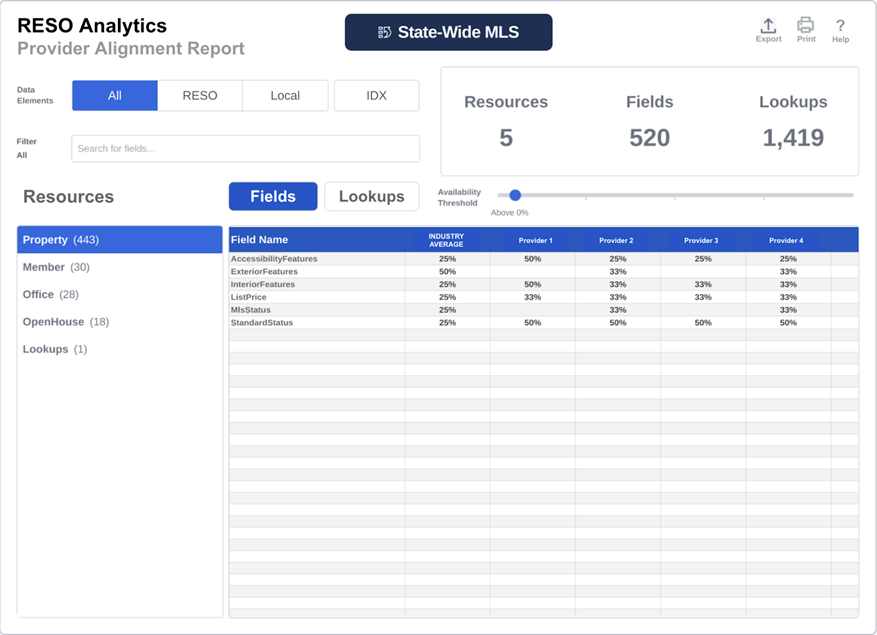Click the Print printer icon
Image resolution: width=877 pixels, height=635 pixels.
coord(805,25)
